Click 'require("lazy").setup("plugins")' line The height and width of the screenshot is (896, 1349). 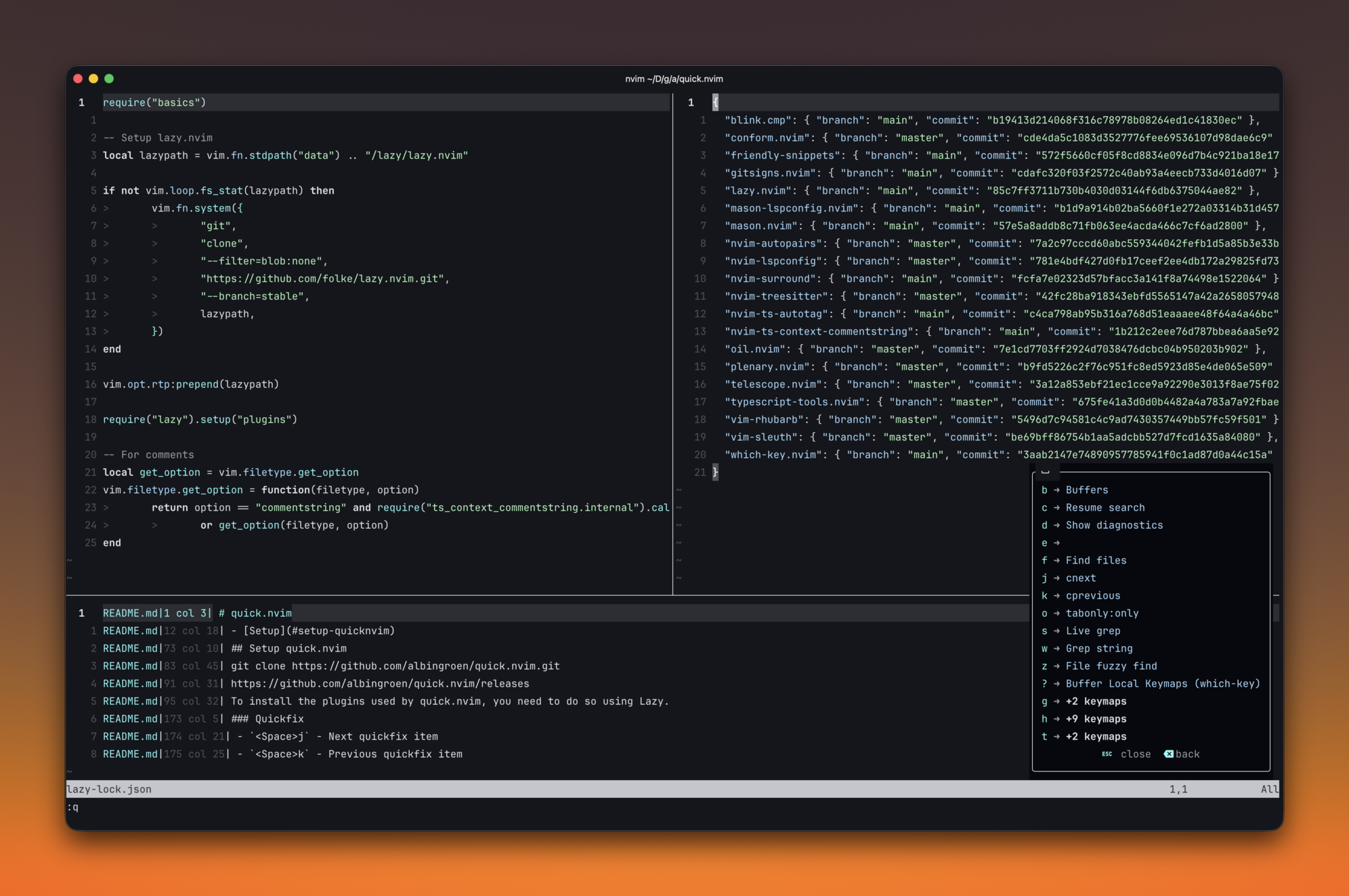[200, 419]
